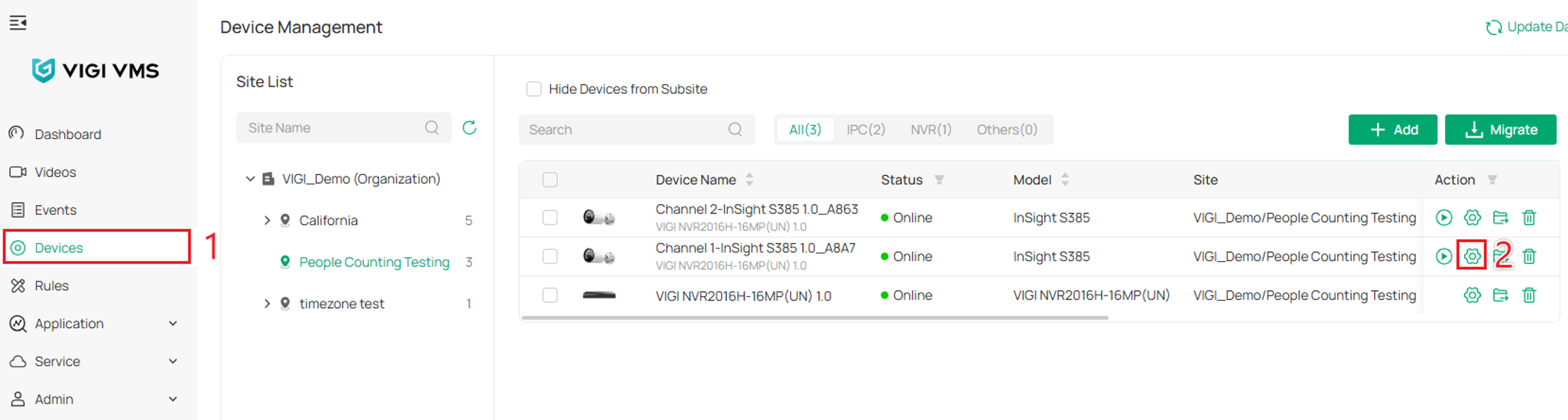The image size is (1568, 420).
Task: Filter the Action column
Action: click(x=1492, y=180)
